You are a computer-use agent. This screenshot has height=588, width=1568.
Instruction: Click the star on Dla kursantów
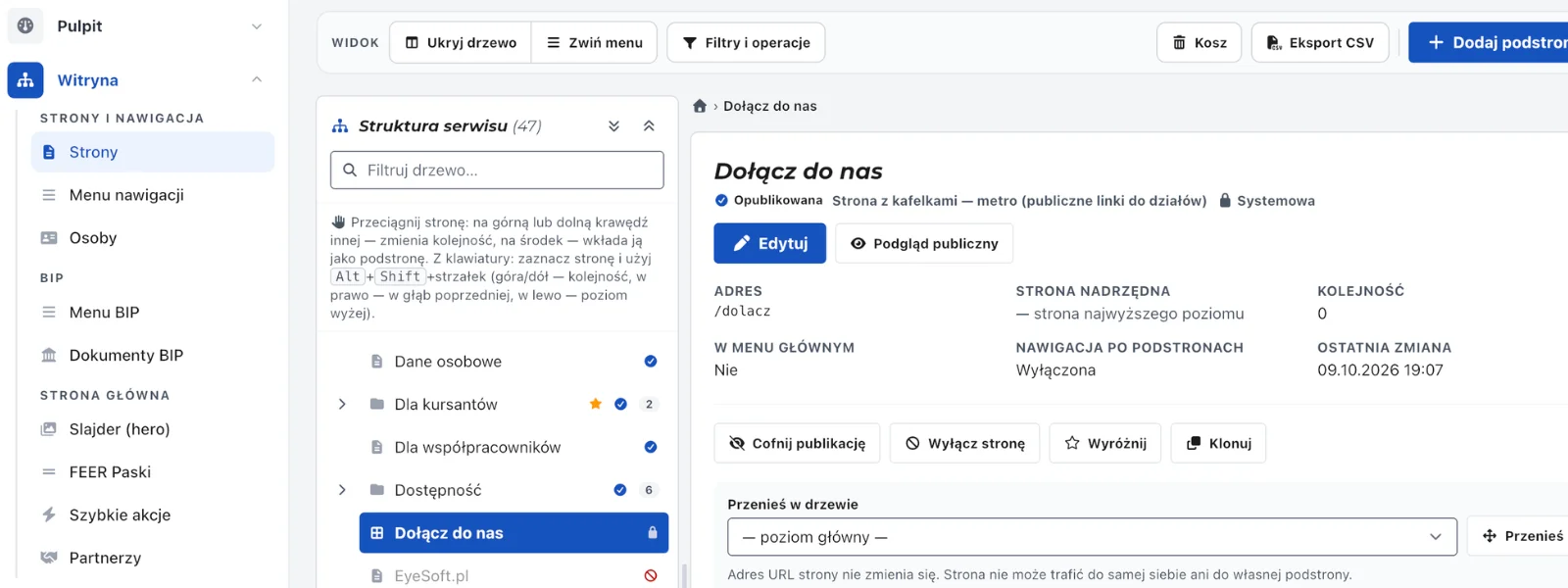pyautogui.click(x=596, y=405)
